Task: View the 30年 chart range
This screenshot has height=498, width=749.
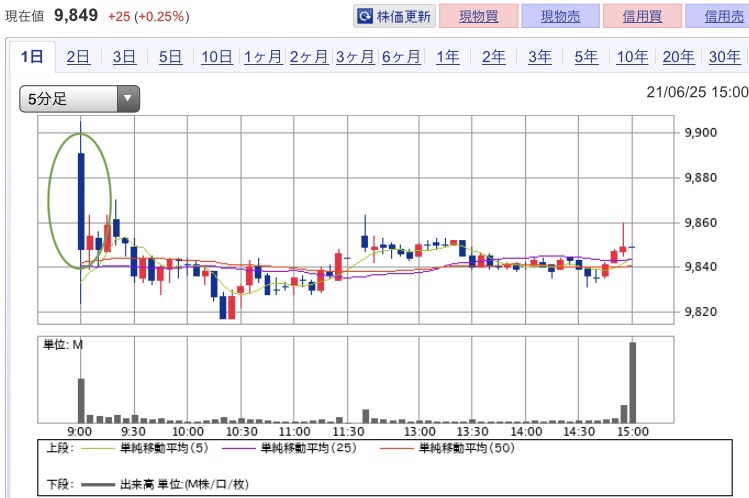Action: coord(725,57)
